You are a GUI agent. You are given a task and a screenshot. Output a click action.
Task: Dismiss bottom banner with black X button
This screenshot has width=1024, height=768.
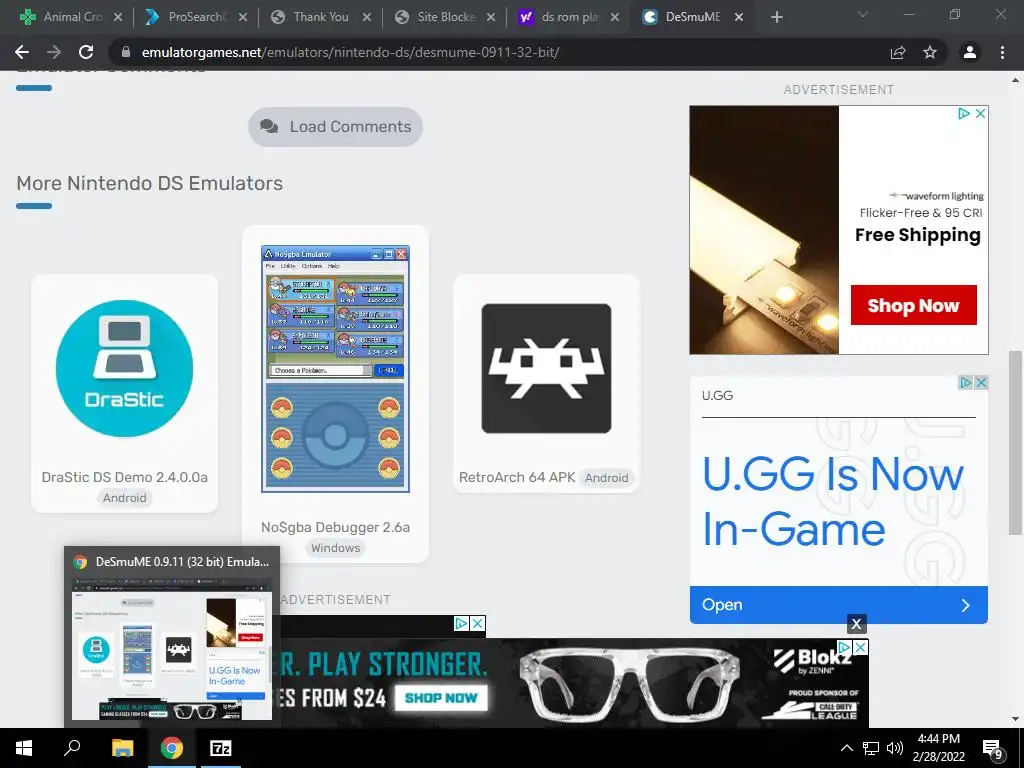coord(856,624)
